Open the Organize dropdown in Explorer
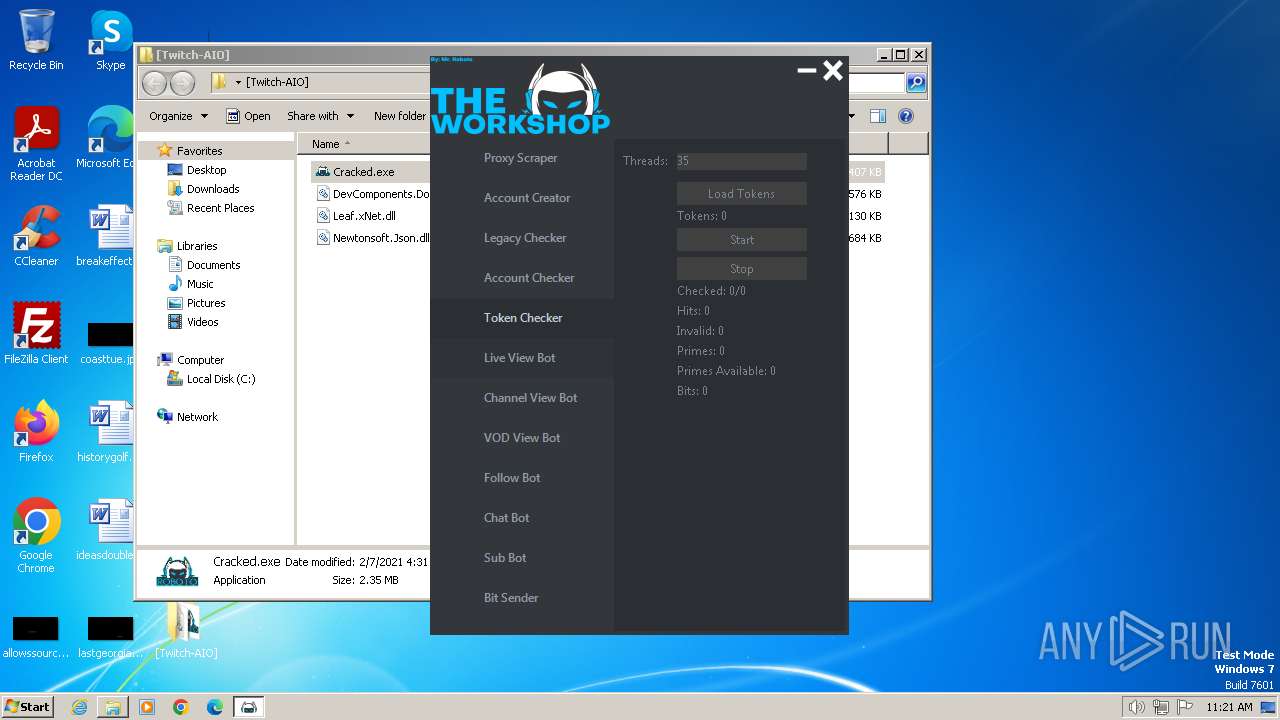The image size is (1280, 720). 178,116
